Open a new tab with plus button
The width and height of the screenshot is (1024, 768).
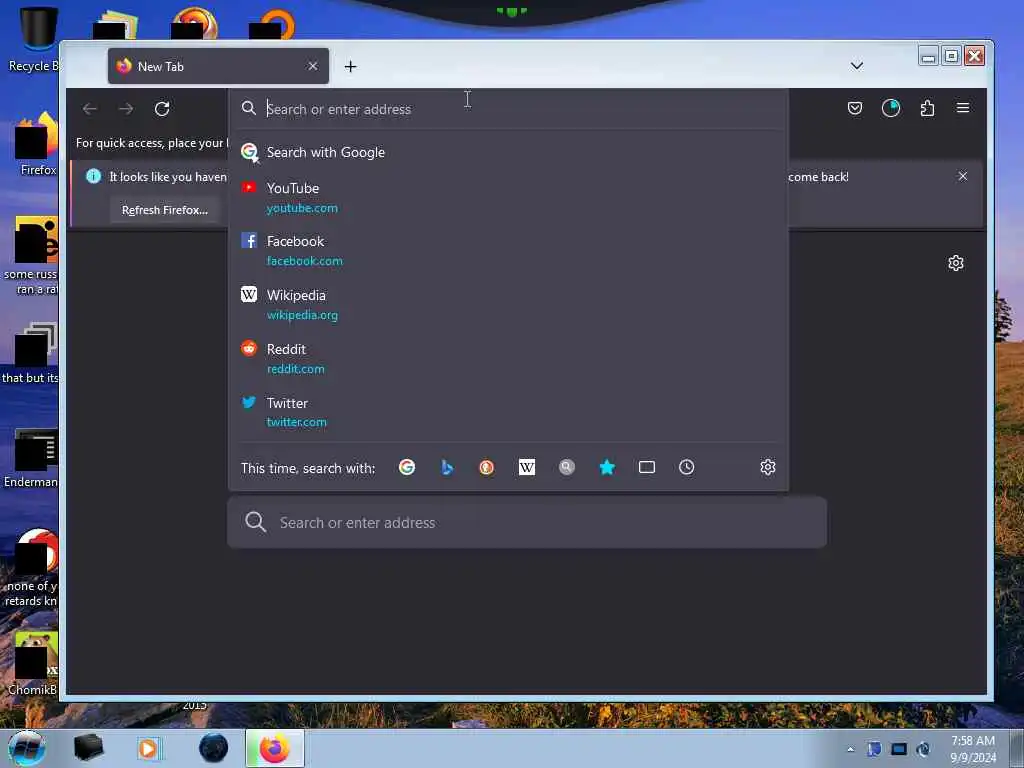tap(351, 67)
